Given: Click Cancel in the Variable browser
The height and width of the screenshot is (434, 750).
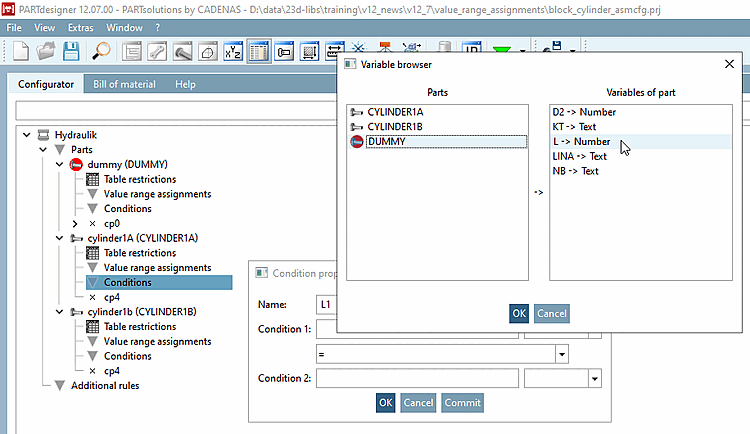Looking at the screenshot, I should point(551,313).
